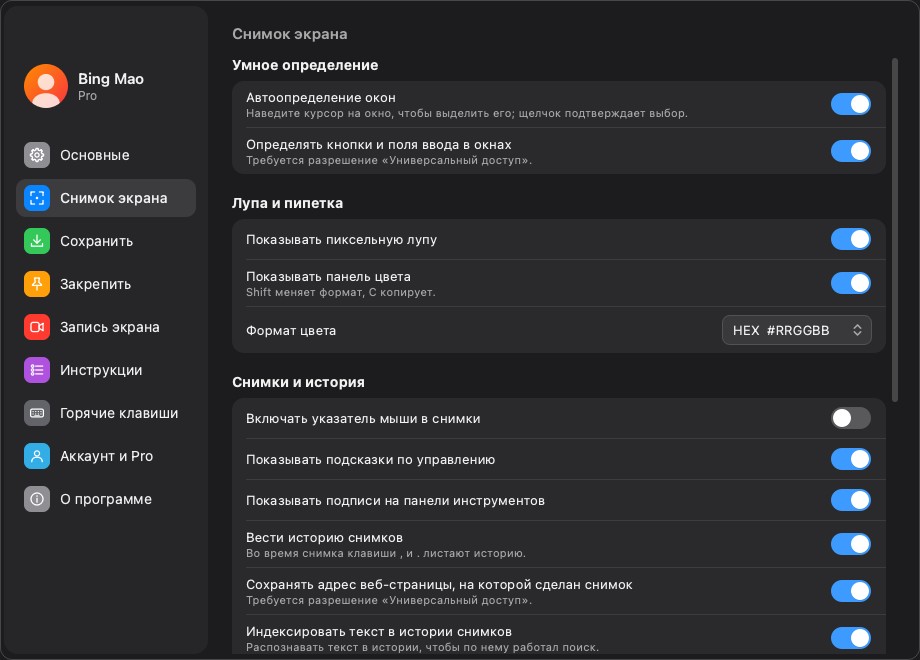Toggle Сохранять адрес веб-страницы switch
920x660 pixels.
click(x=851, y=591)
